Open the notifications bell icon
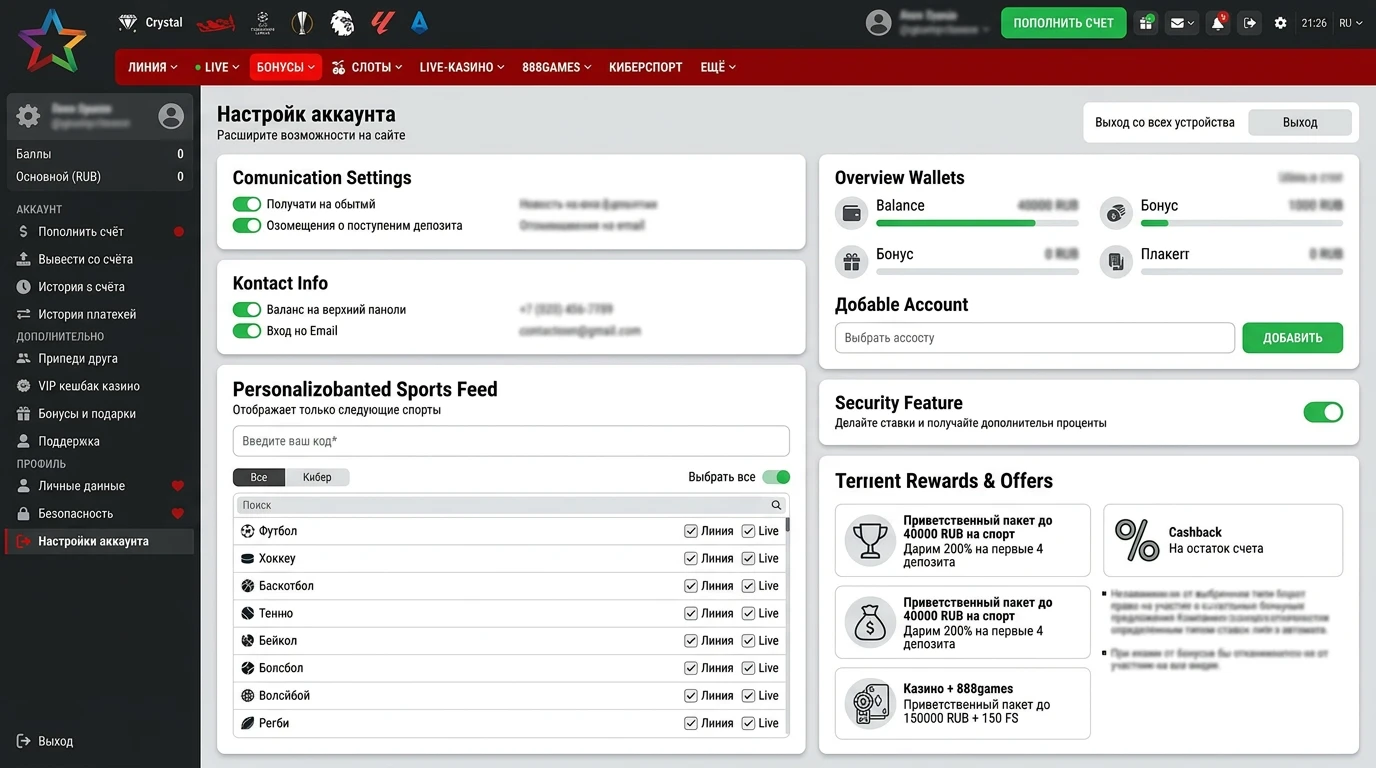Screen dimensions: 1376x768 [1217, 23]
